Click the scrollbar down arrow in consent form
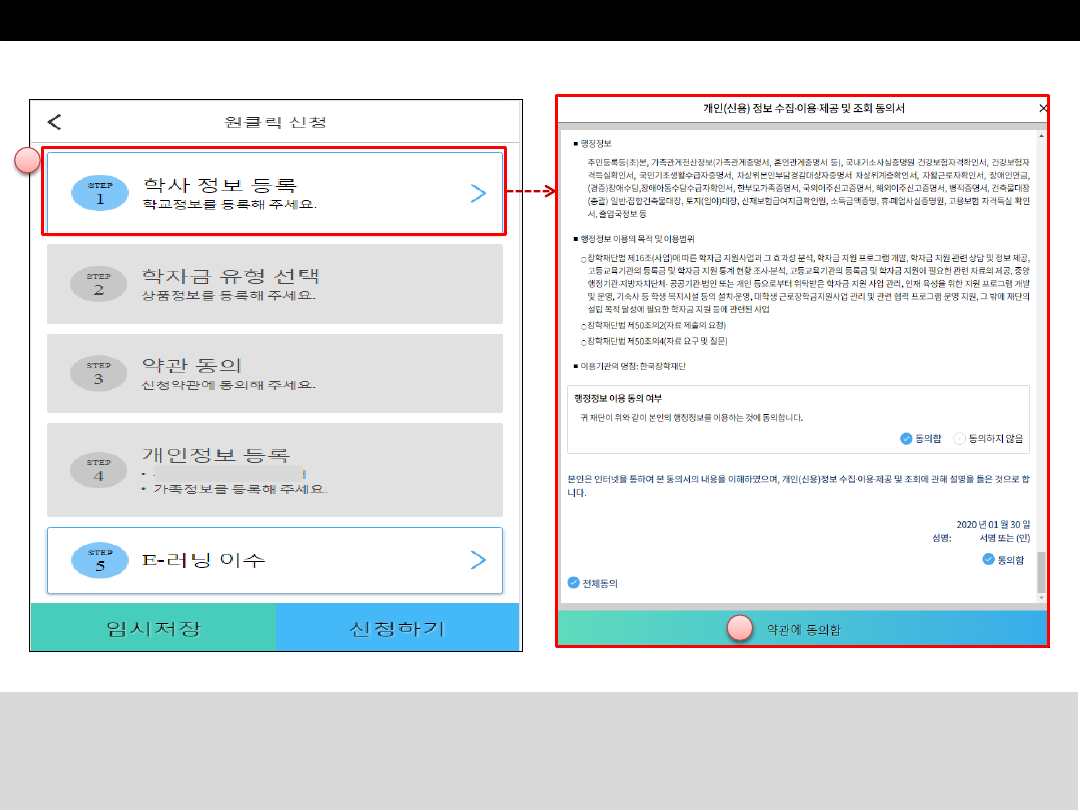Image resolution: width=1080 pixels, height=810 pixels. click(1041, 600)
